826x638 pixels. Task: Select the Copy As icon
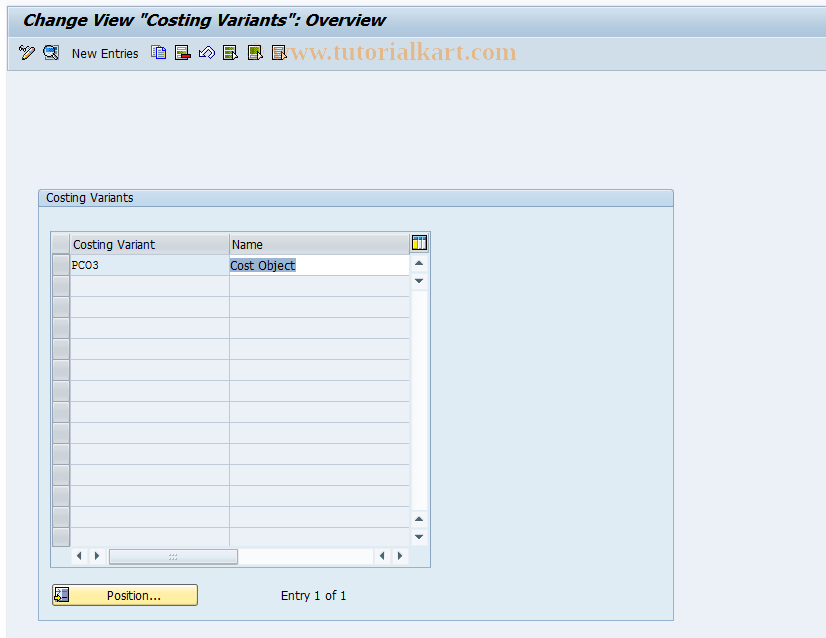pyautogui.click(x=159, y=52)
